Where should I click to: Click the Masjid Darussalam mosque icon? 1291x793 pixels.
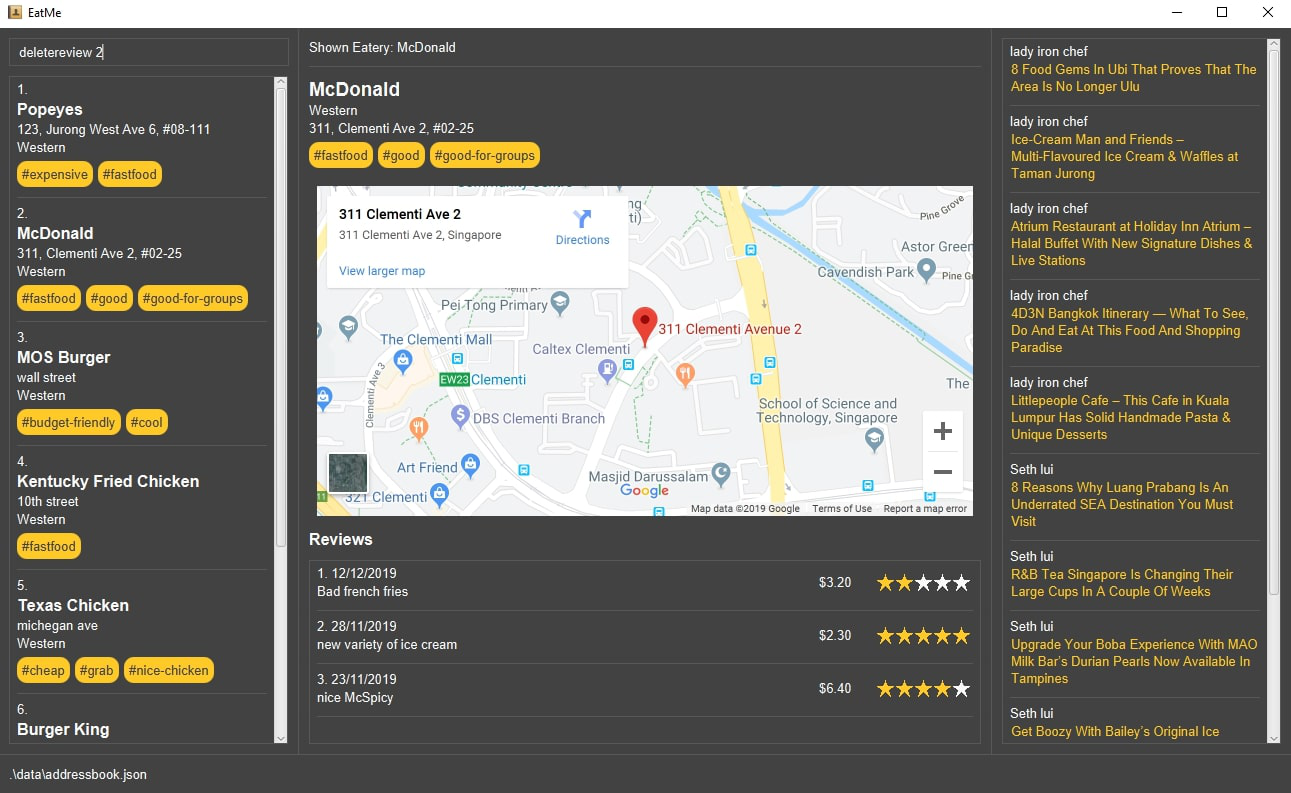[x=721, y=473]
